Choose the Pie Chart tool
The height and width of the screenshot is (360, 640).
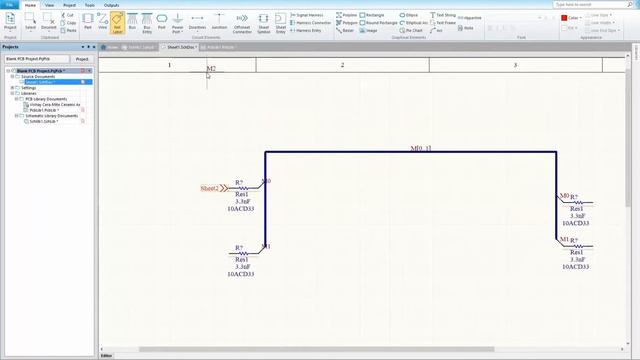411,31
